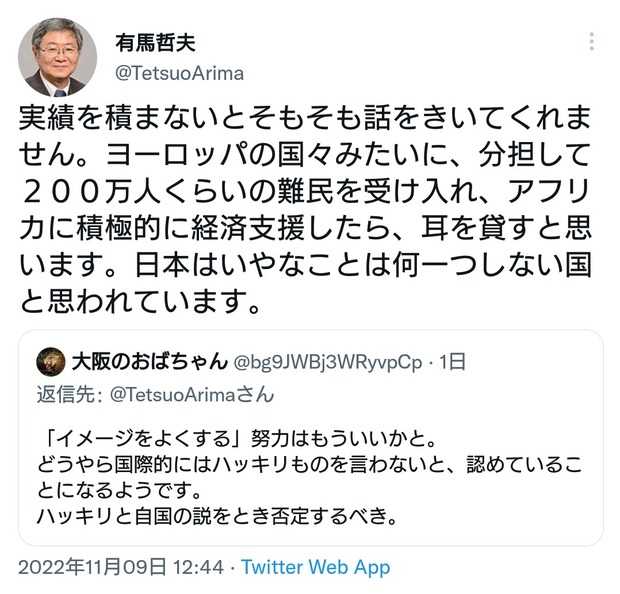
Task: Click the quoted line とになるようです
Action: [x=119, y=490]
